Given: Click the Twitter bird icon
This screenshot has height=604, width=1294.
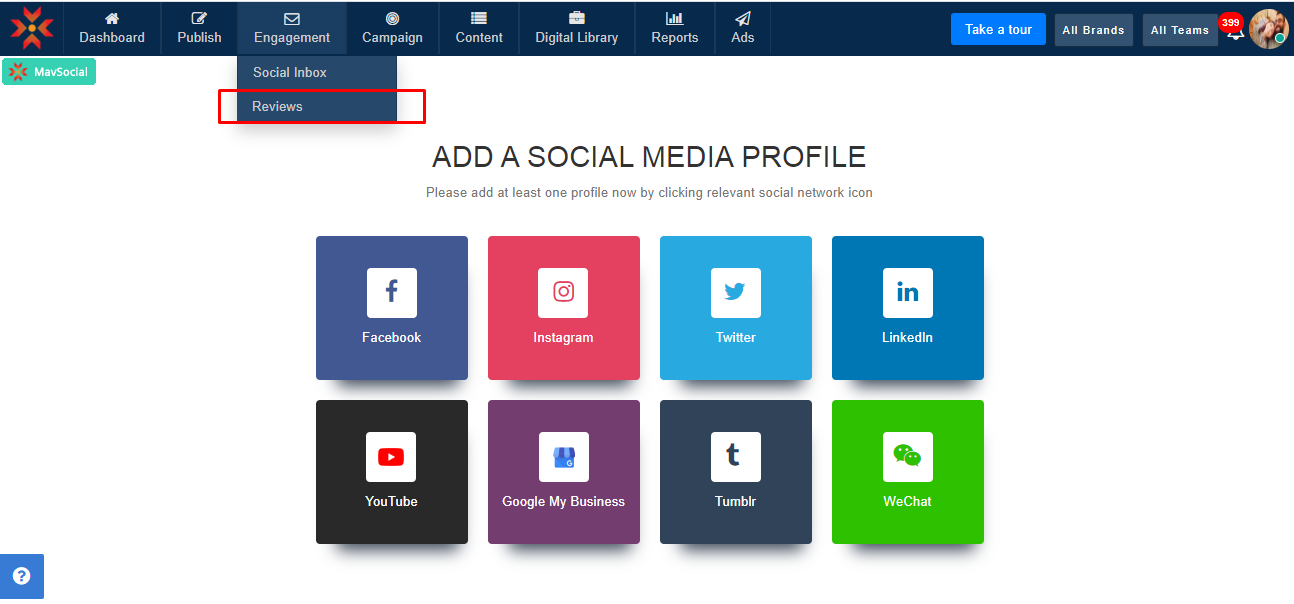Looking at the screenshot, I should click(x=736, y=293).
